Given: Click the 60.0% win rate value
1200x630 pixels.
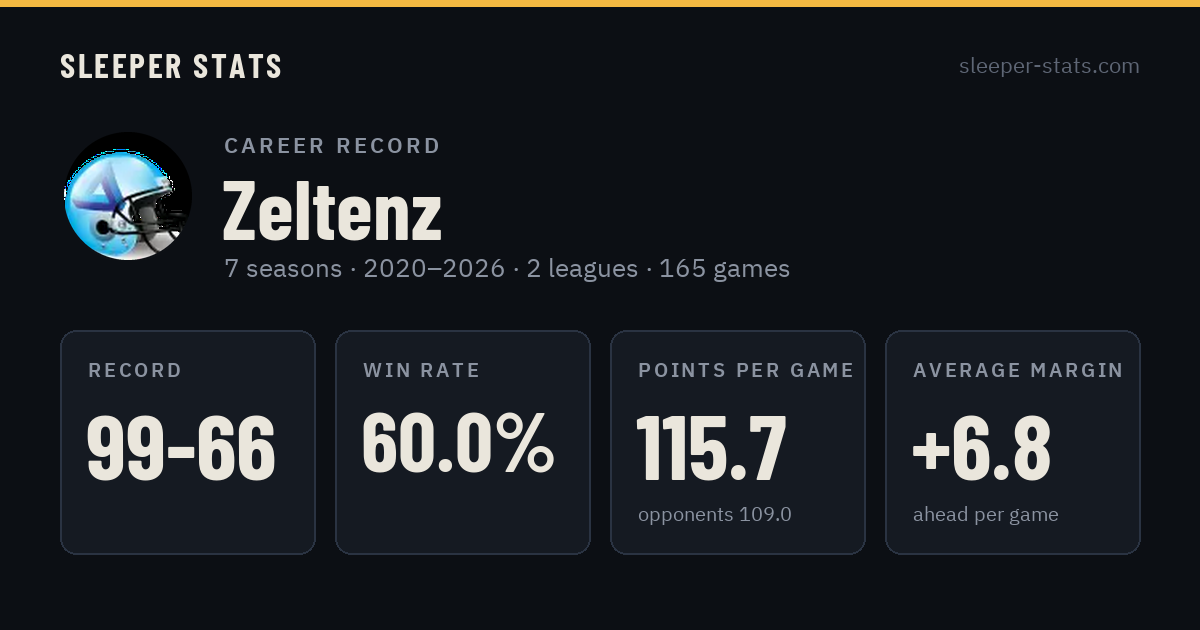Looking at the screenshot, I should point(458,443).
